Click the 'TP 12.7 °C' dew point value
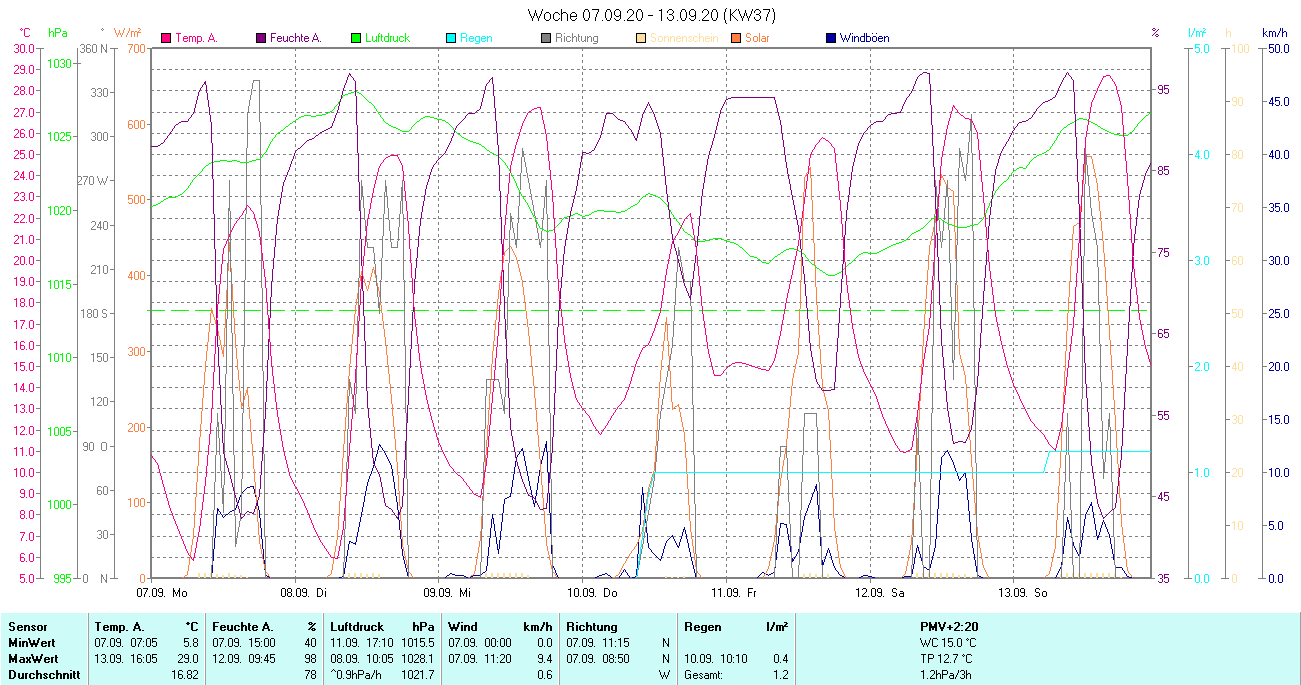The height and width of the screenshot is (685, 1301). coord(948,659)
